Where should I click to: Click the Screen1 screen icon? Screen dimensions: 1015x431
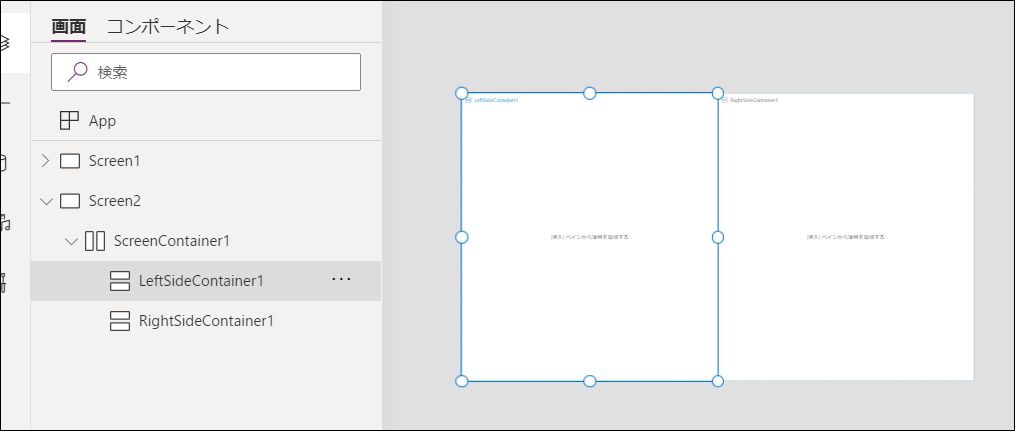70,161
